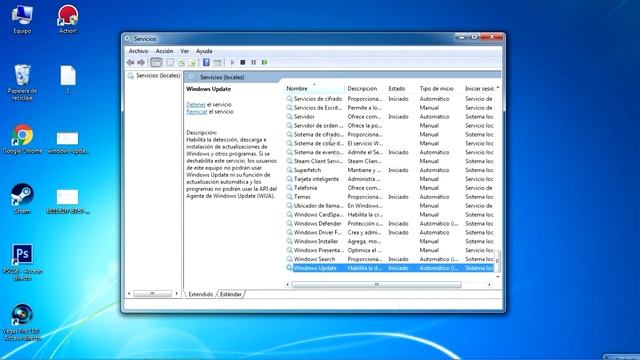The height and width of the screenshot is (360, 640).
Task: Select the Steam desktop shortcut
Action: pos(22,199)
